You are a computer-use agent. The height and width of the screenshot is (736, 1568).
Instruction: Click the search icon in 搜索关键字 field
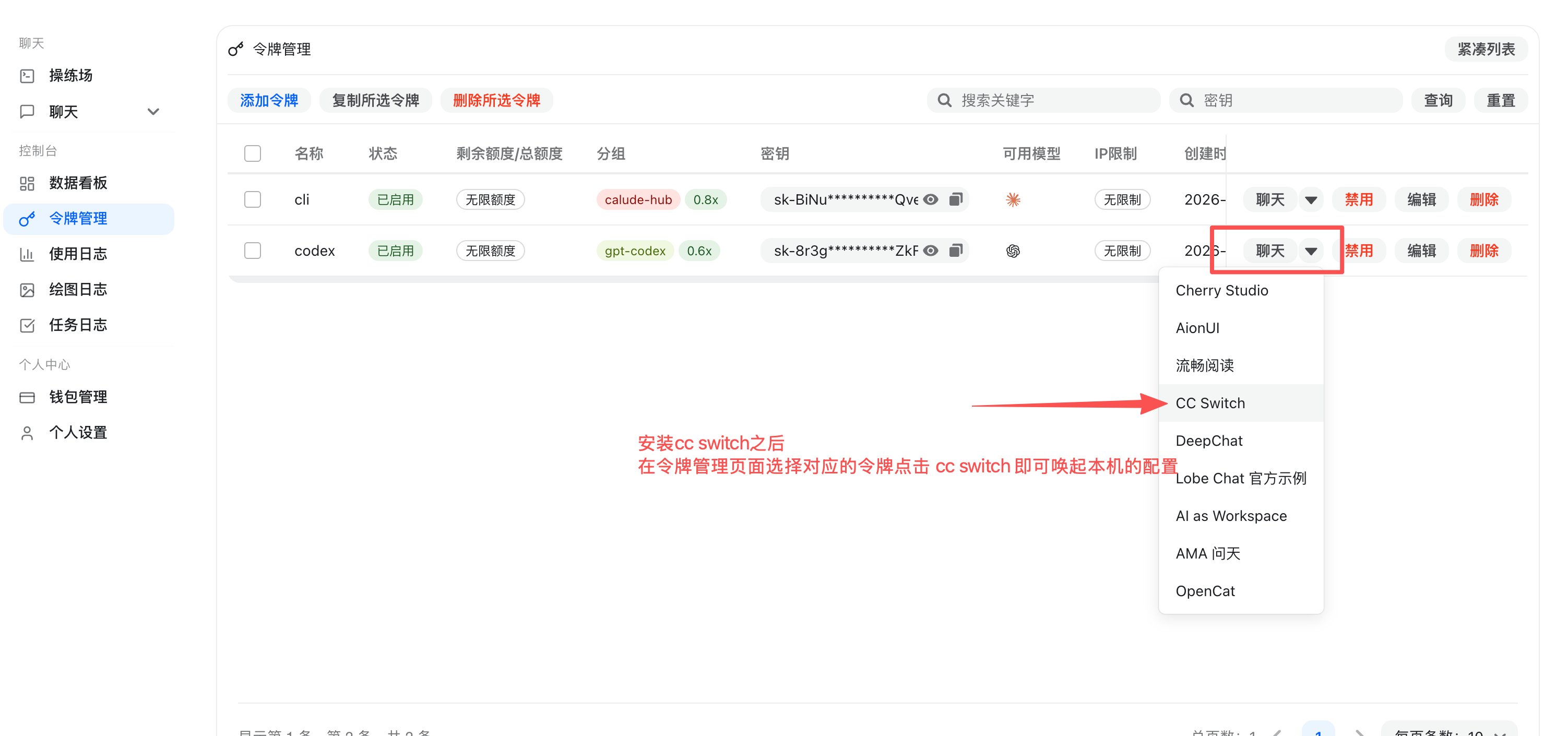coord(944,100)
